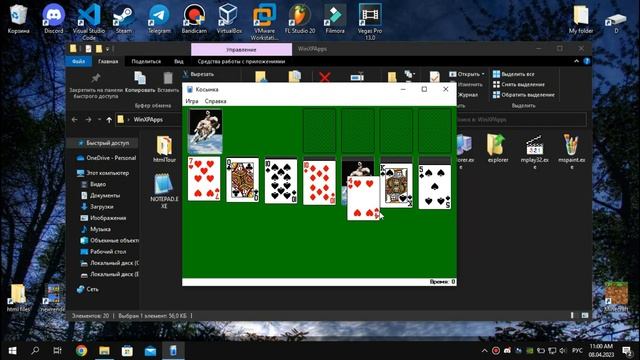Open the Игра menu in Solitaire
The height and width of the screenshot is (360, 640).
[192, 101]
